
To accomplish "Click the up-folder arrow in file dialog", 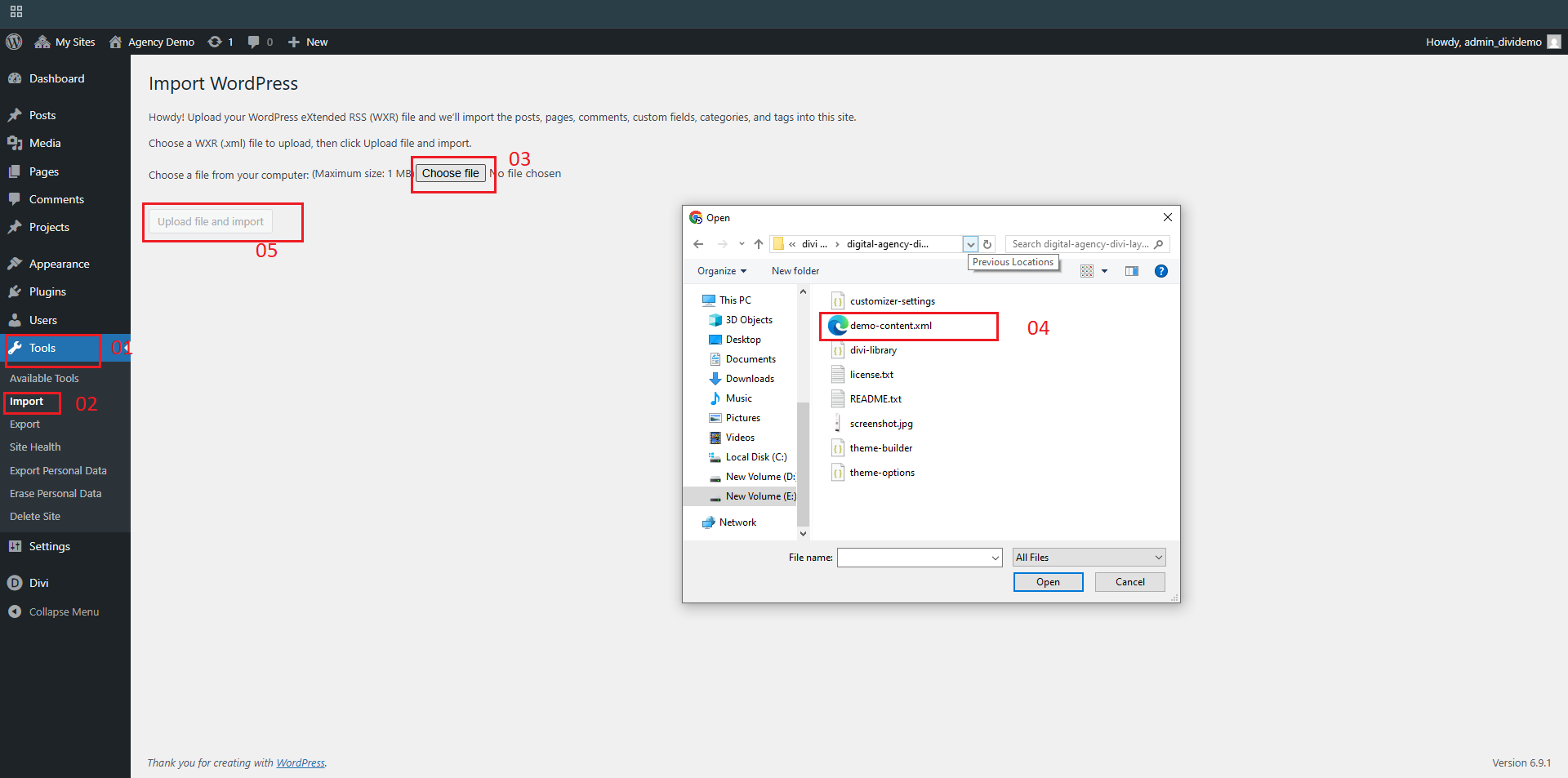I will (x=759, y=244).
